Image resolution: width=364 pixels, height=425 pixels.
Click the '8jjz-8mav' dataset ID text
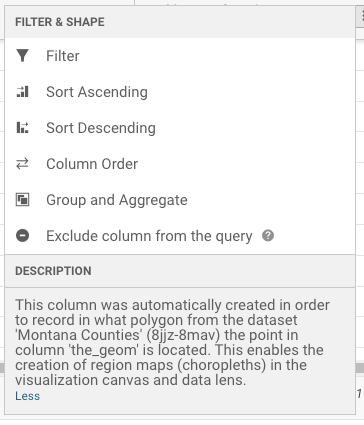tap(183, 335)
